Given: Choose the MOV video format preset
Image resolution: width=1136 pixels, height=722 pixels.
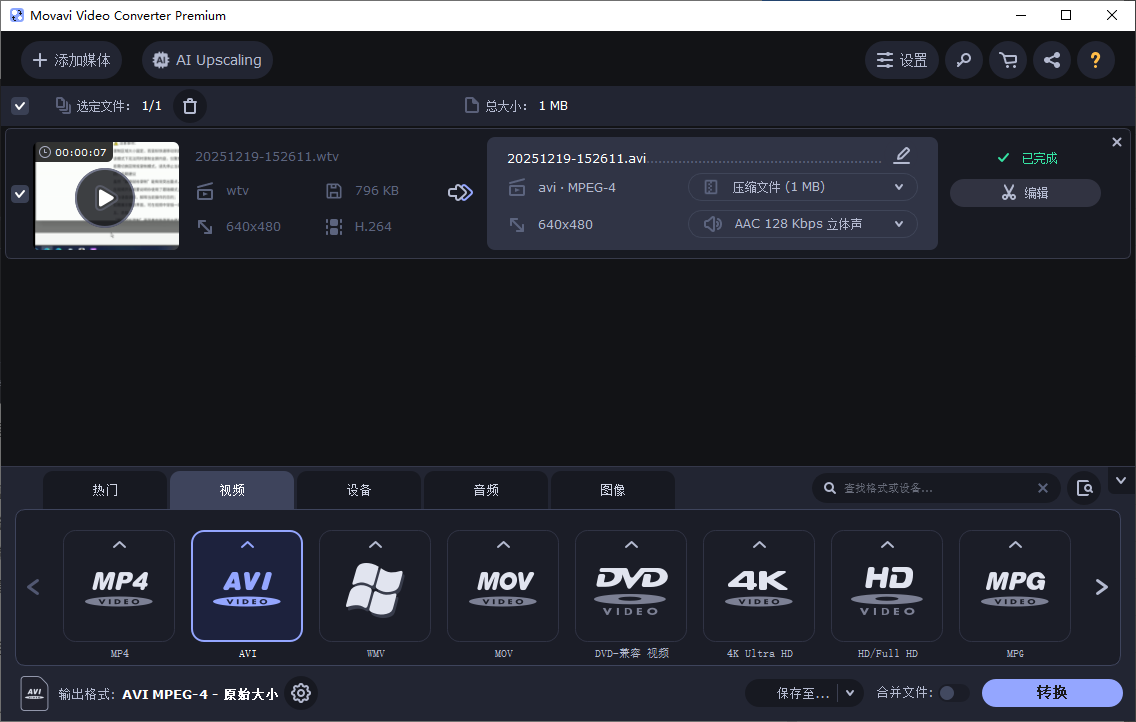Looking at the screenshot, I should tap(502, 586).
